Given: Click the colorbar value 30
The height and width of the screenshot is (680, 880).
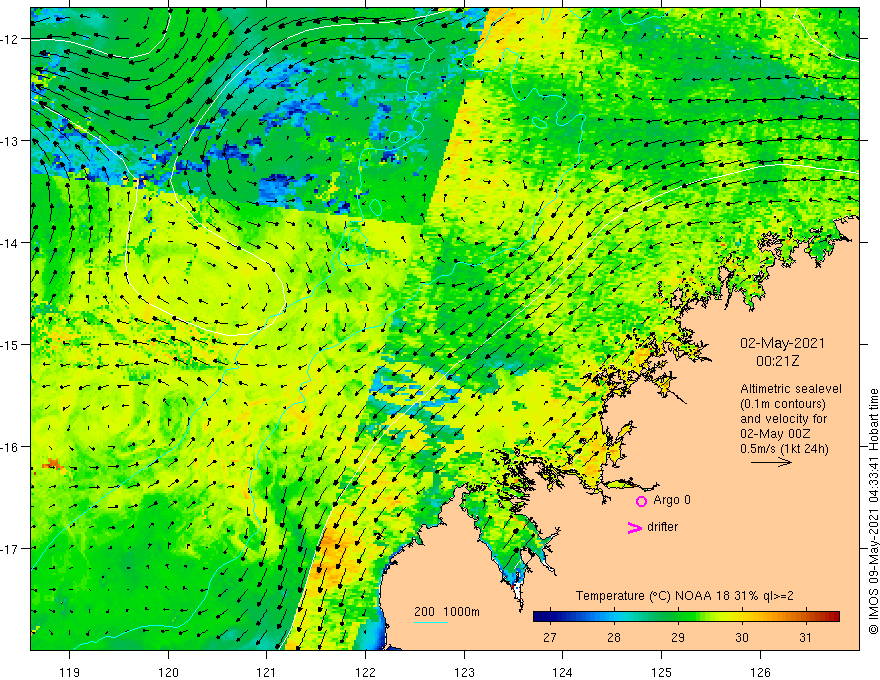Looking at the screenshot, I should (742, 637).
